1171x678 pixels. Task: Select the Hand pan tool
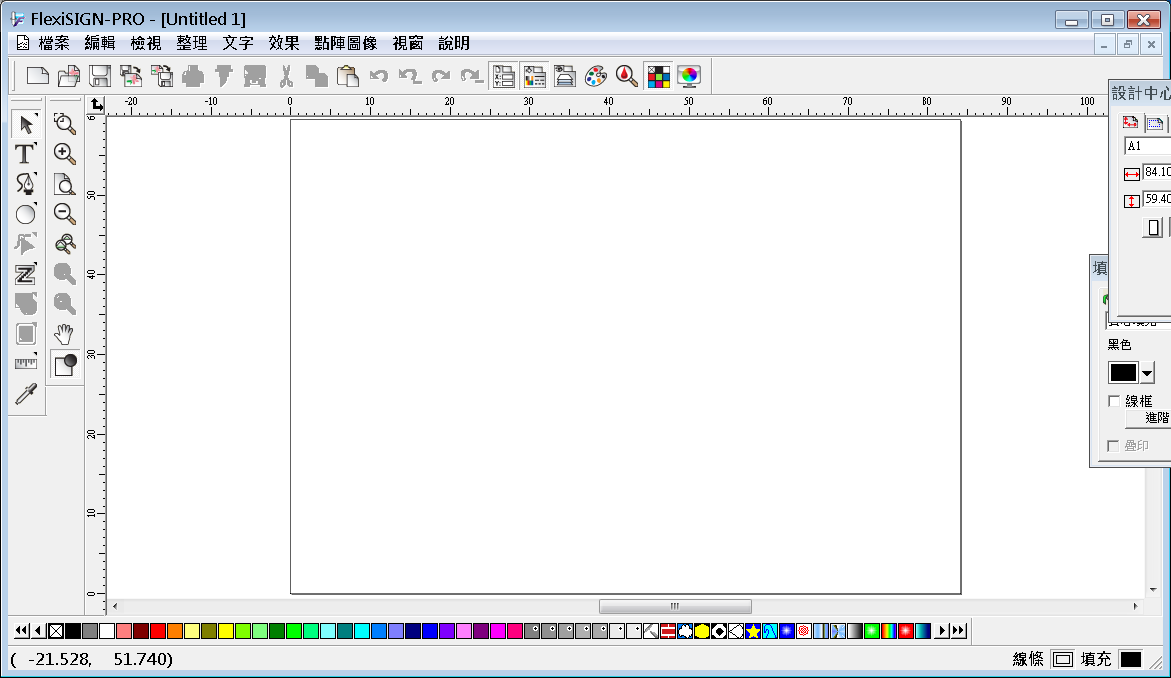pyautogui.click(x=64, y=334)
